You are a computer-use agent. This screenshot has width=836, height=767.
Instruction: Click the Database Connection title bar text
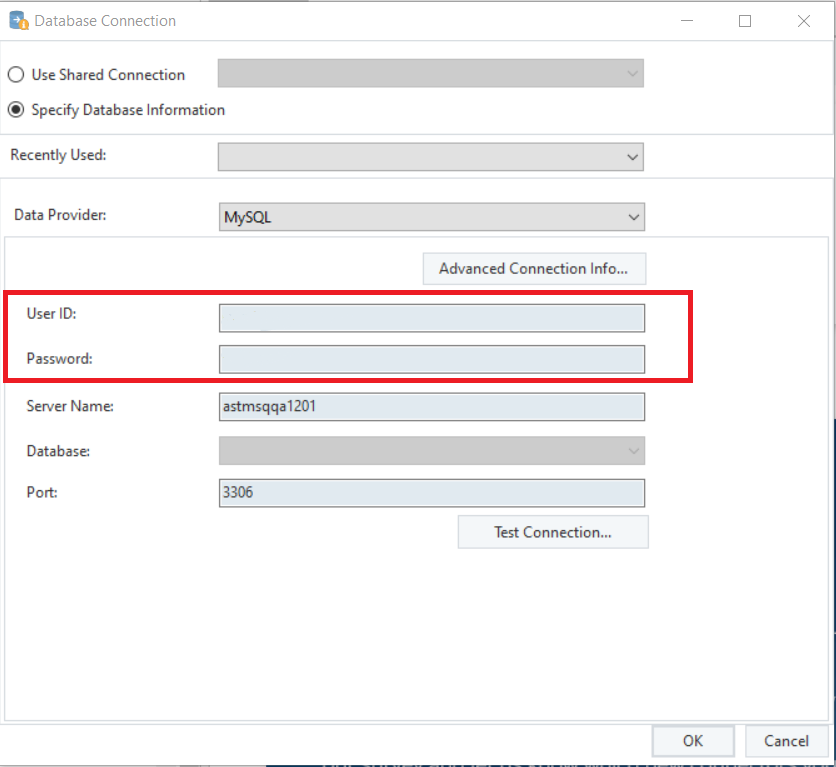point(105,20)
